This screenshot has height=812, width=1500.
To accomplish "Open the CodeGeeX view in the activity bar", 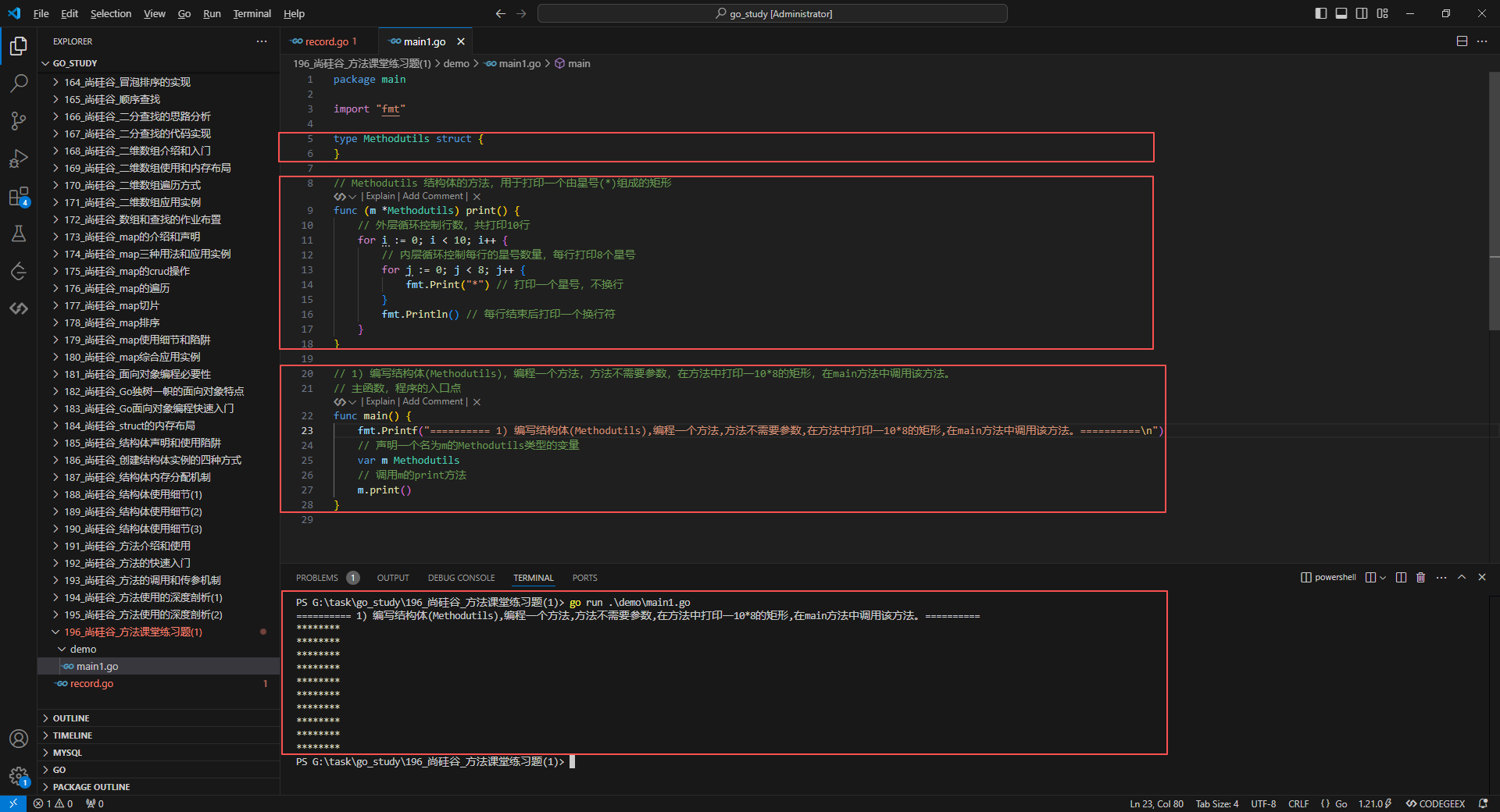I will 19,308.
